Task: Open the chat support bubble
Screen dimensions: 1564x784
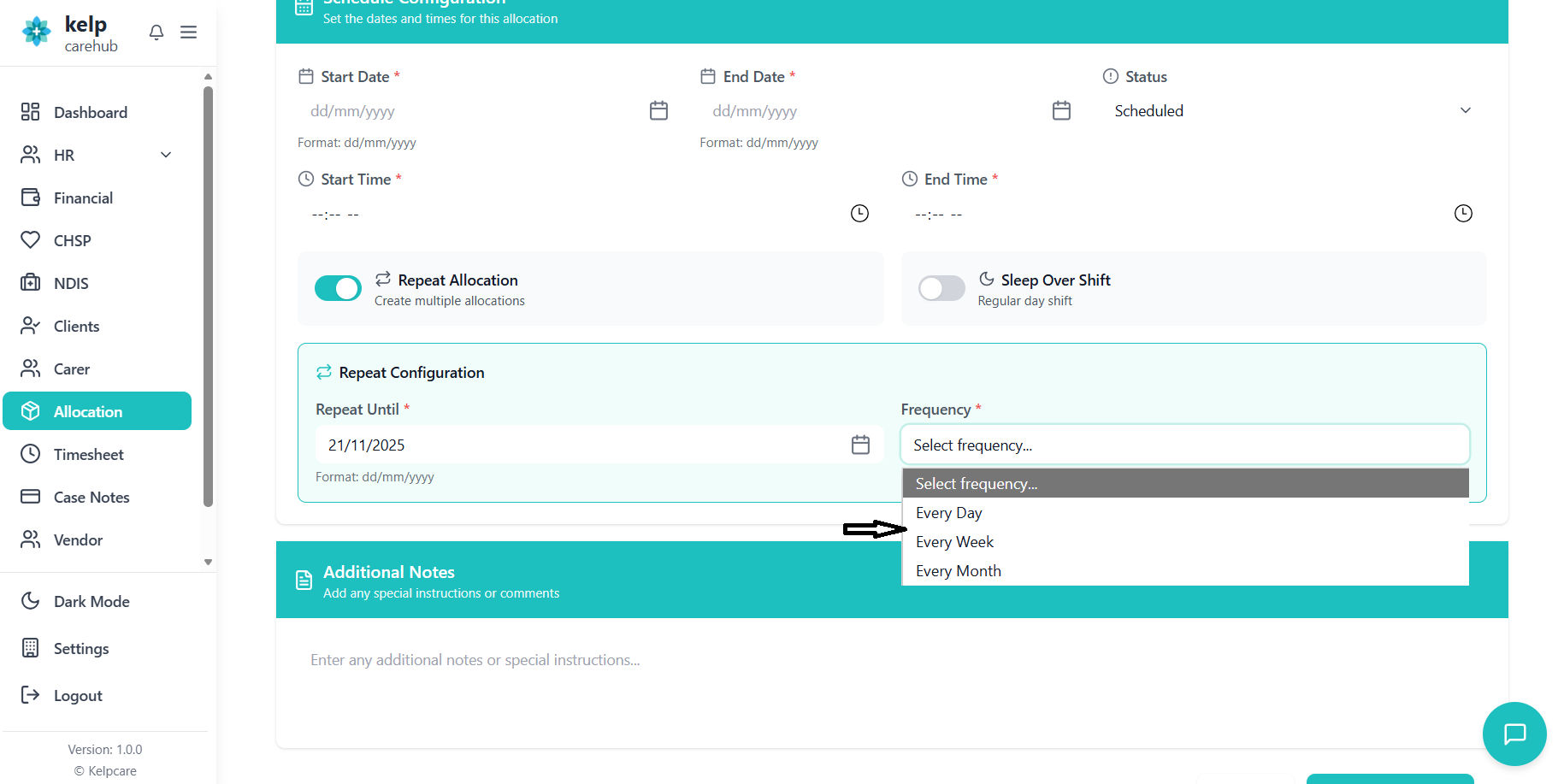Action: click(1514, 734)
